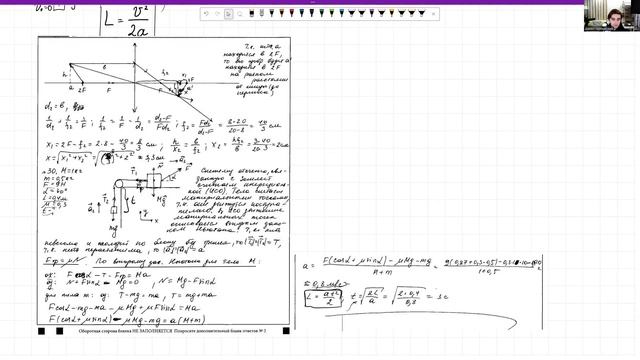
Task: Select the gray eraser tool
Action: (x=262, y=13)
